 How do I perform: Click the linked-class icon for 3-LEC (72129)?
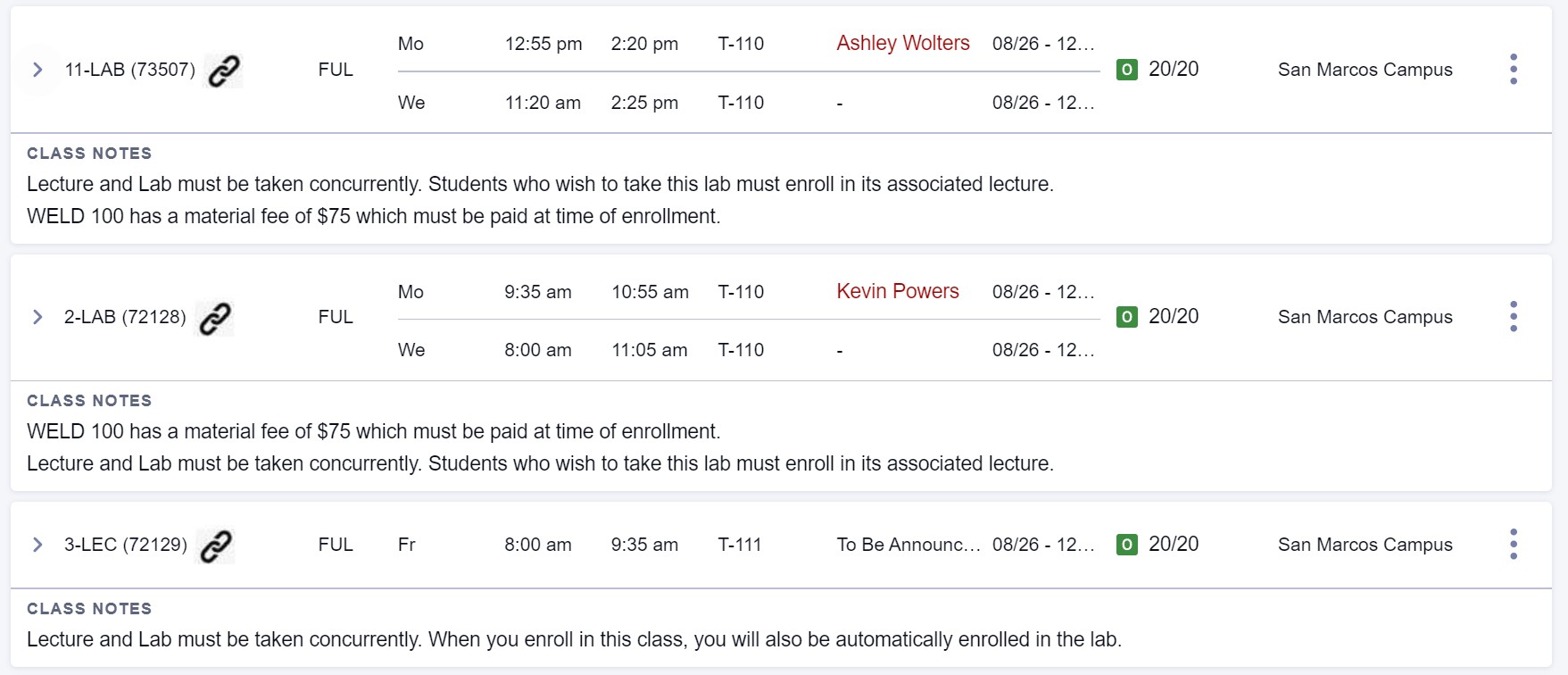tap(216, 546)
